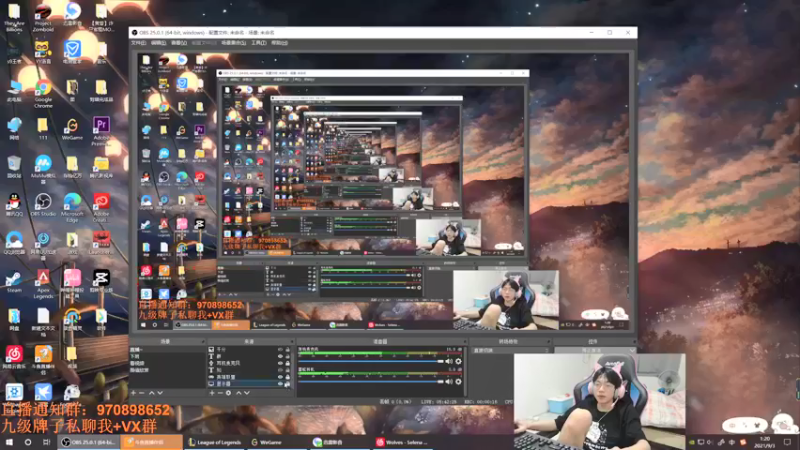
Task: Add a new scene with the plus icon under Scenes
Action: pyautogui.click(x=134, y=393)
